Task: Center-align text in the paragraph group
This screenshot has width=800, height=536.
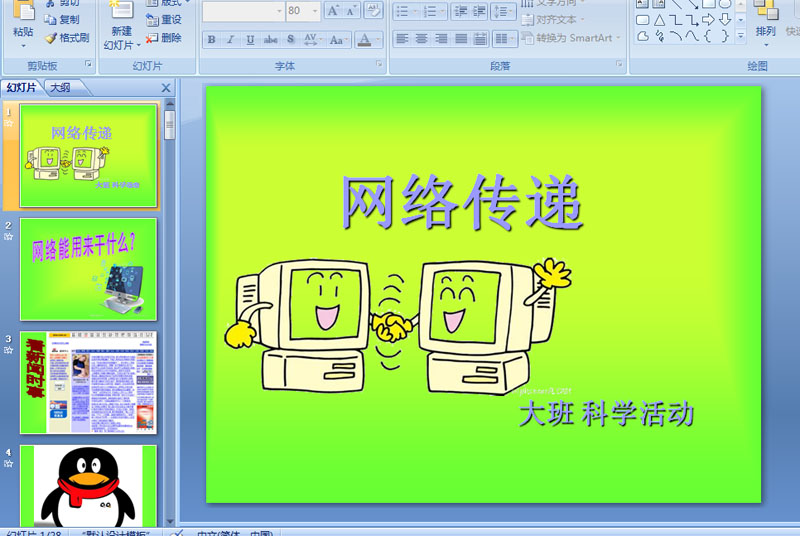Action: pos(422,40)
